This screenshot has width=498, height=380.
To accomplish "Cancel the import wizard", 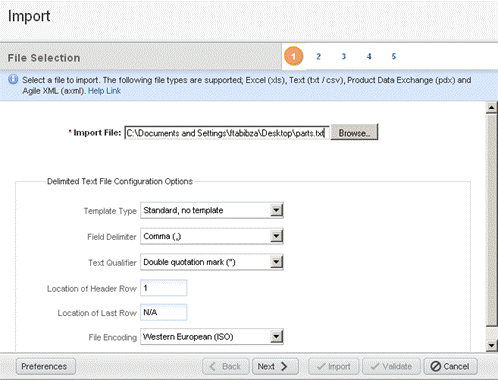I will pyautogui.click(x=450, y=366).
